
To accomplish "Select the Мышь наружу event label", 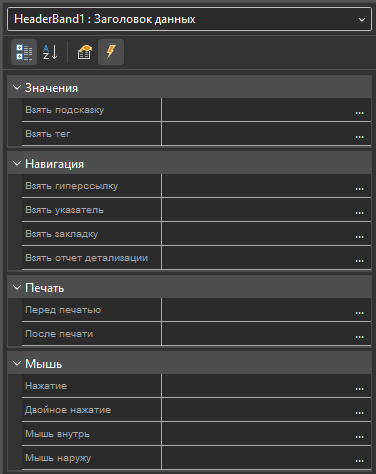I will [x=58, y=458].
